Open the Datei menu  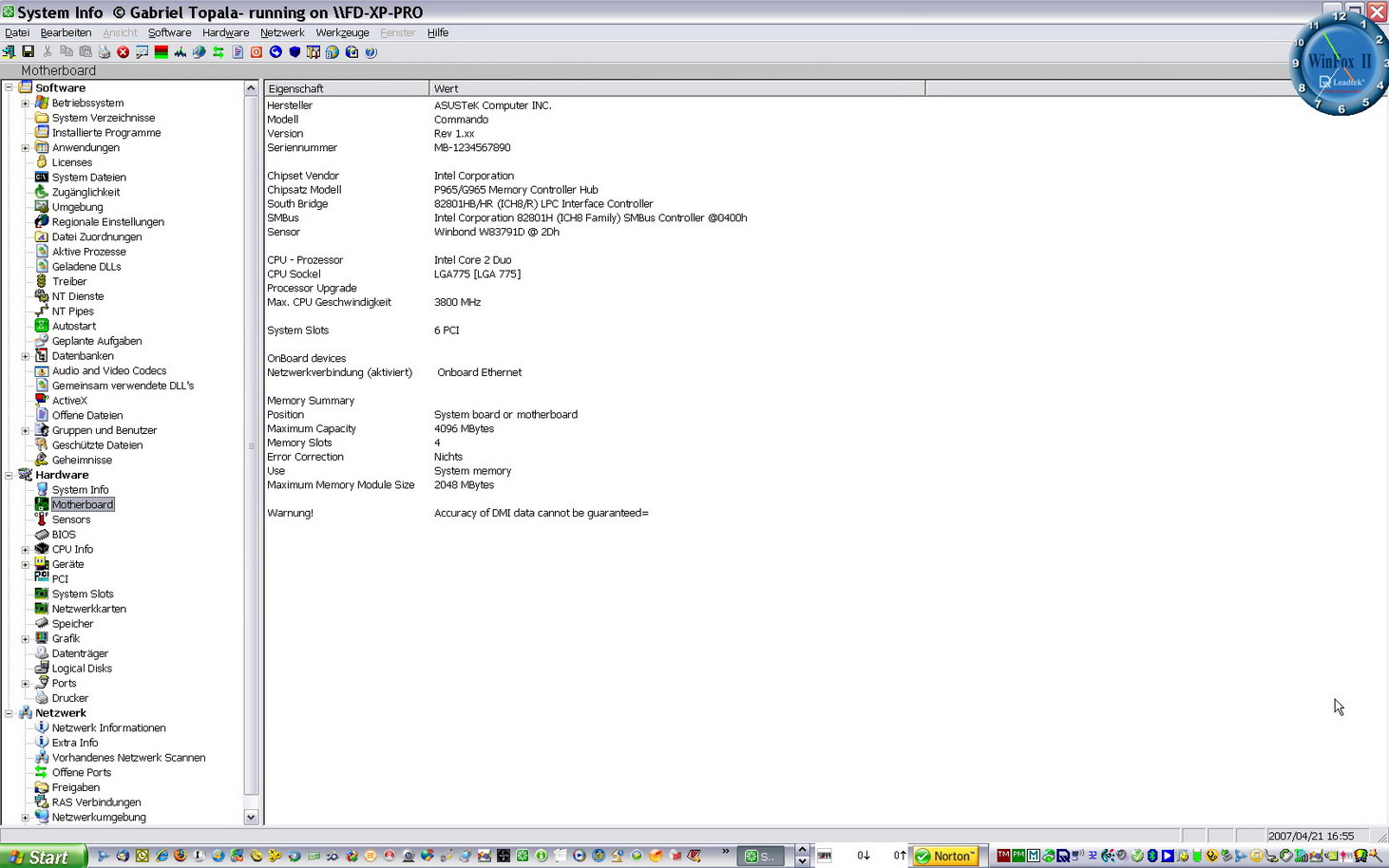(x=17, y=32)
